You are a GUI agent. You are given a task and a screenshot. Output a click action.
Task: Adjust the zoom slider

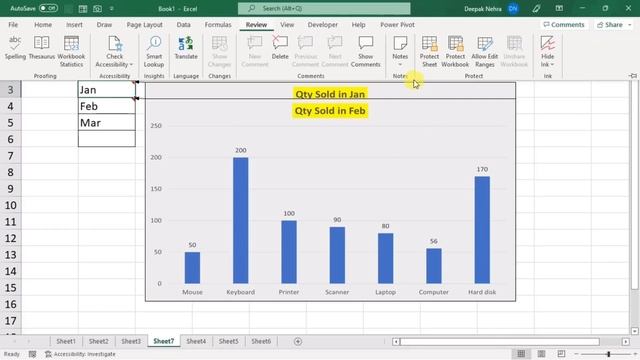pos(608,354)
